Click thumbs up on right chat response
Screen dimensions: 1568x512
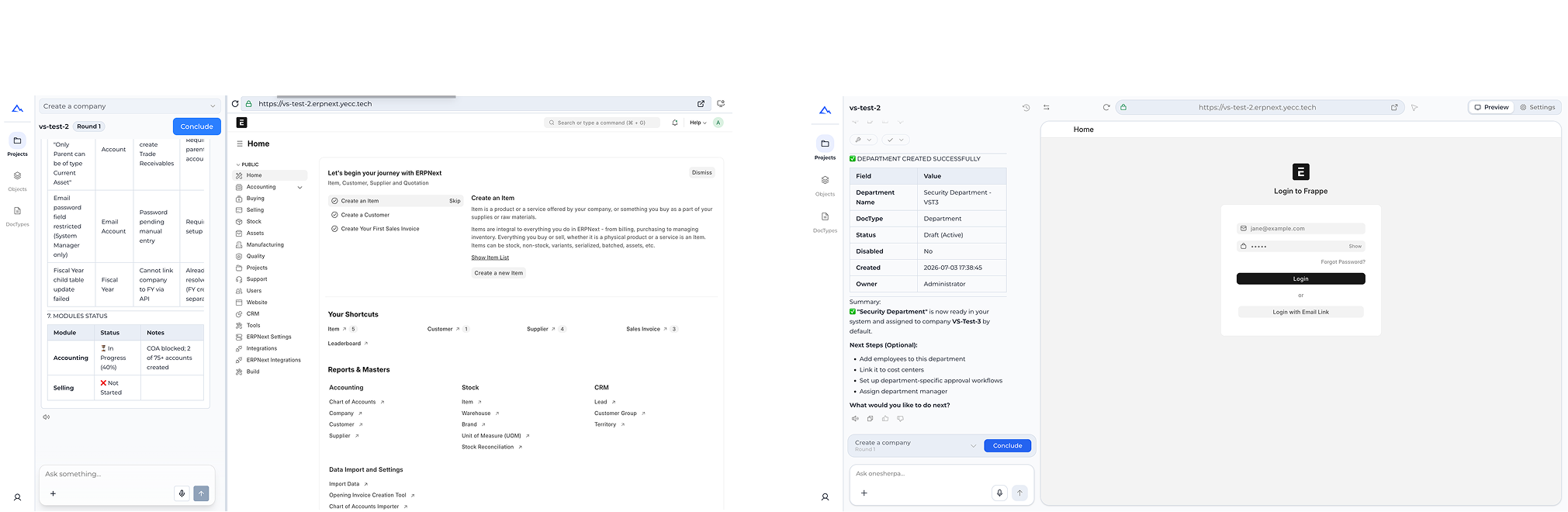coord(885,419)
